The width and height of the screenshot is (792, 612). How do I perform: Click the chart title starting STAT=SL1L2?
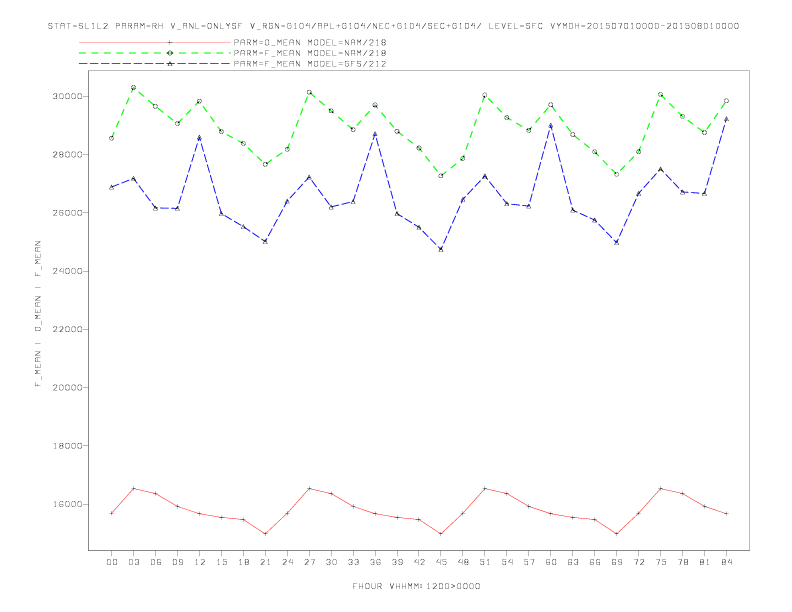pyautogui.click(x=393, y=26)
